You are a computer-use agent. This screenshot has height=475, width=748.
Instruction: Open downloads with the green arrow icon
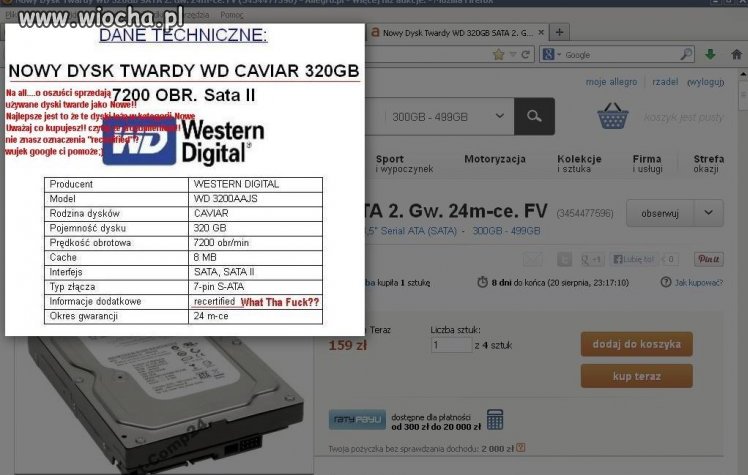pyautogui.click(x=710, y=54)
